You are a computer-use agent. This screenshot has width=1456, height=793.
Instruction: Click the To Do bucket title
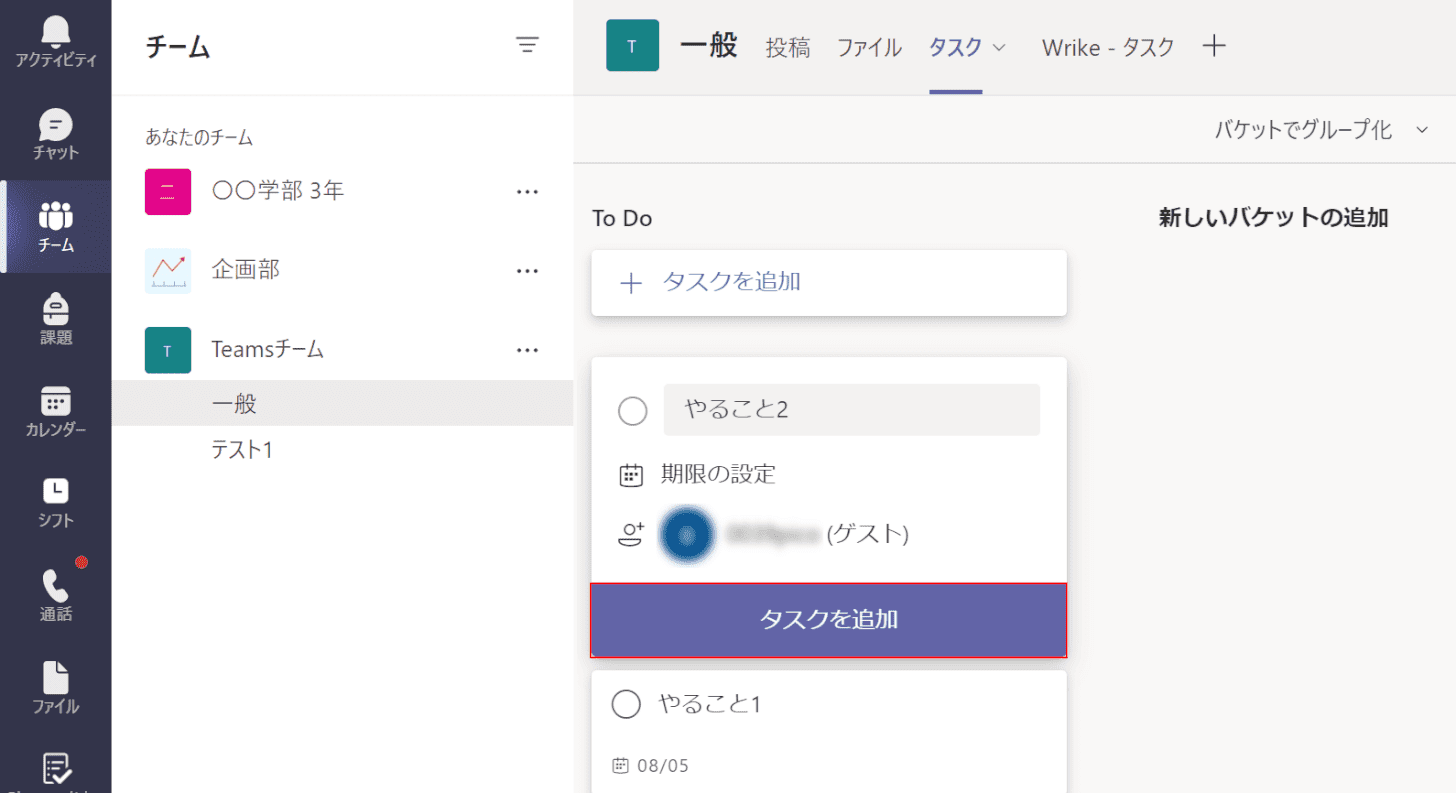[x=622, y=218]
